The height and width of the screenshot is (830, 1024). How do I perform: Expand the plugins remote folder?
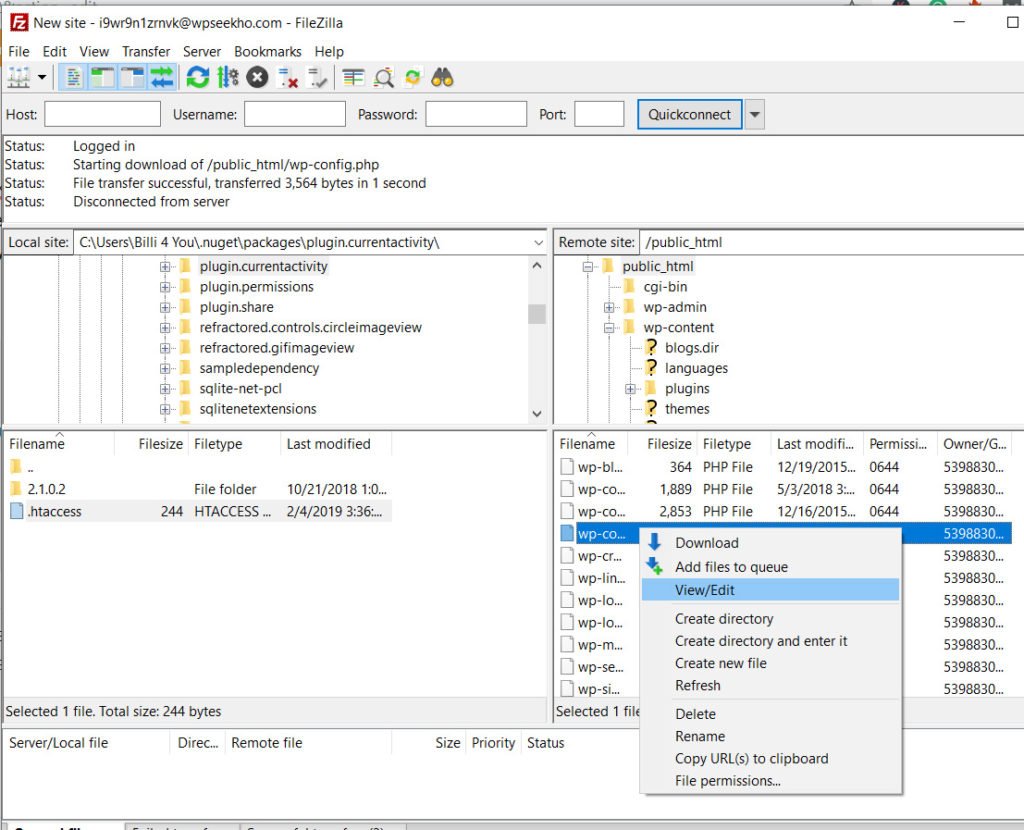[x=630, y=389]
